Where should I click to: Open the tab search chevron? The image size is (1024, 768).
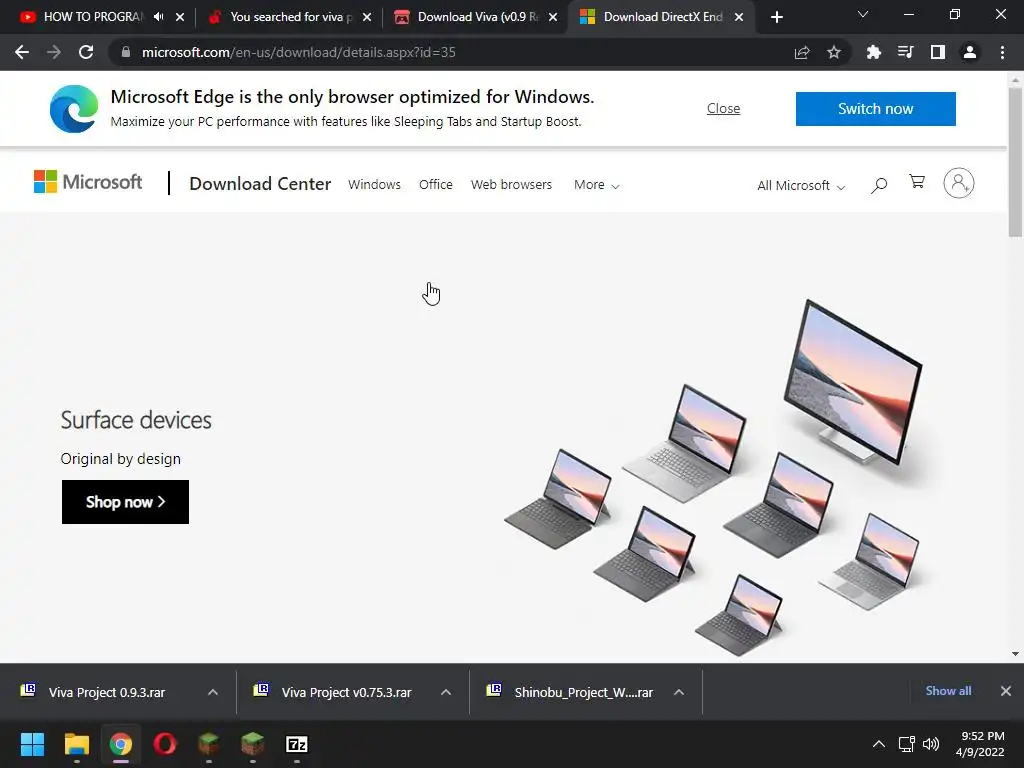tap(863, 14)
